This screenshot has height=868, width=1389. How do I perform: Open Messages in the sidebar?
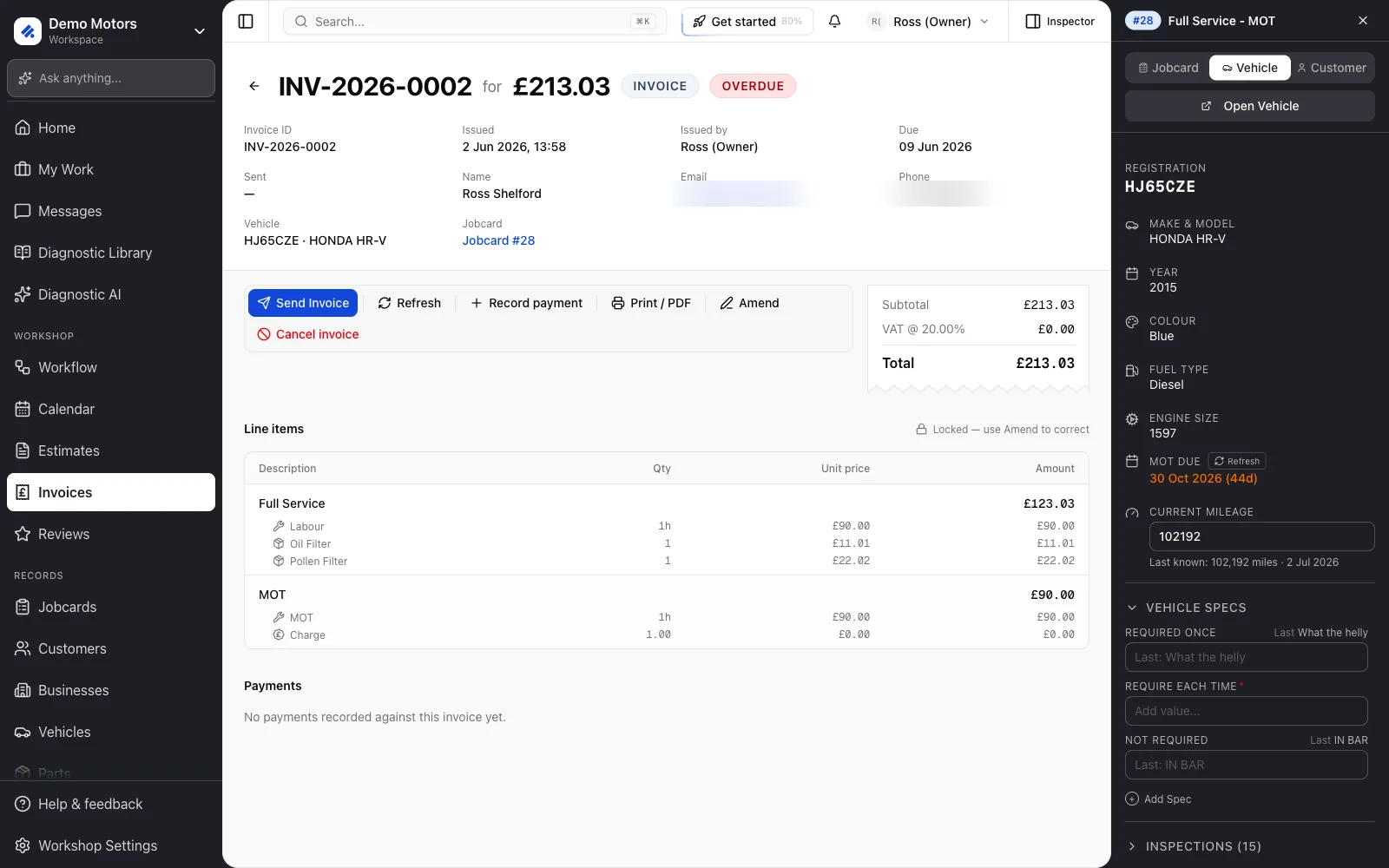[111, 211]
